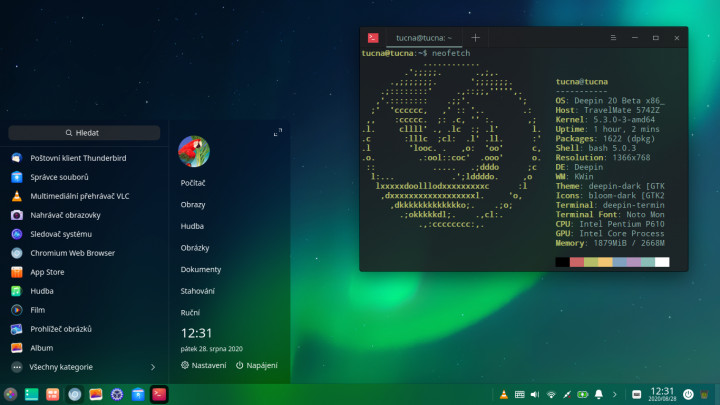
Task: Open terminal hamburger menu
Action: 613,38
